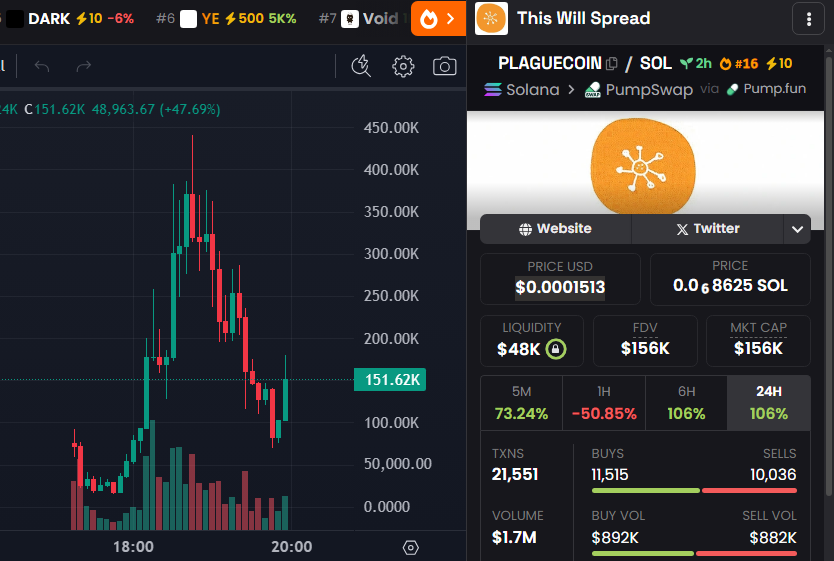834x561 pixels.
Task: Click the 151.62K current price label
Action: coord(390,380)
